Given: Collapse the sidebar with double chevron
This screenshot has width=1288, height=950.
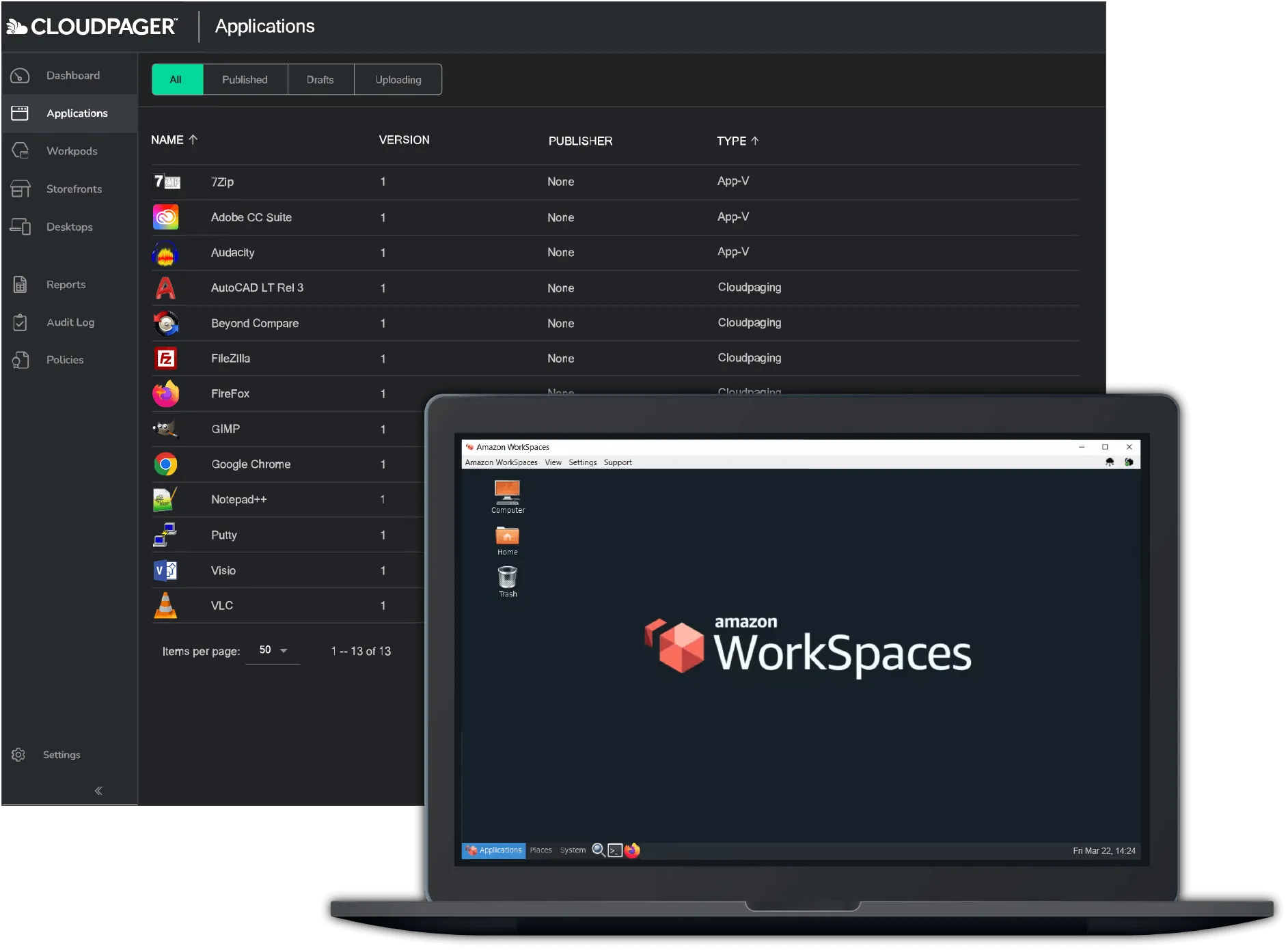Looking at the screenshot, I should 98,791.
